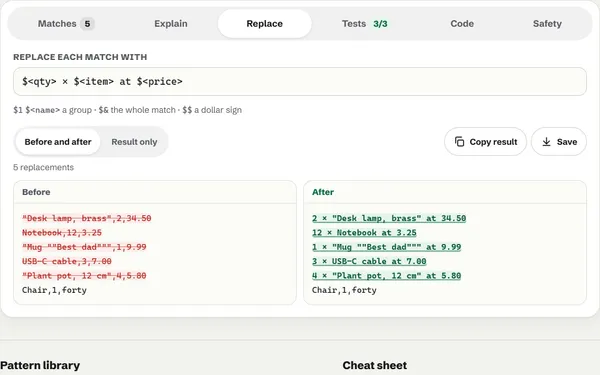Click the Cheat sheet heading
This screenshot has height=375, width=600.
pyautogui.click(x=375, y=365)
